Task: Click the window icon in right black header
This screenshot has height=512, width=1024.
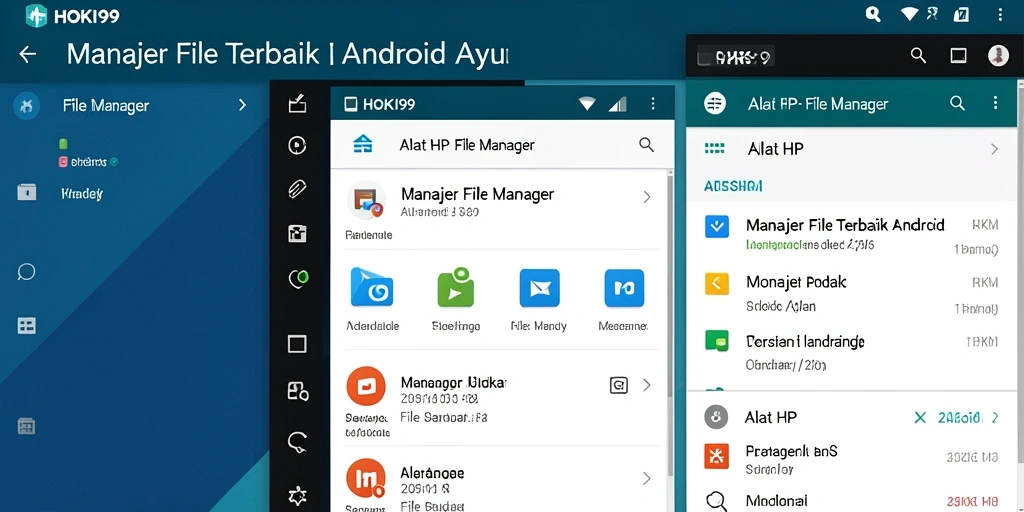Action: (x=958, y=56)
